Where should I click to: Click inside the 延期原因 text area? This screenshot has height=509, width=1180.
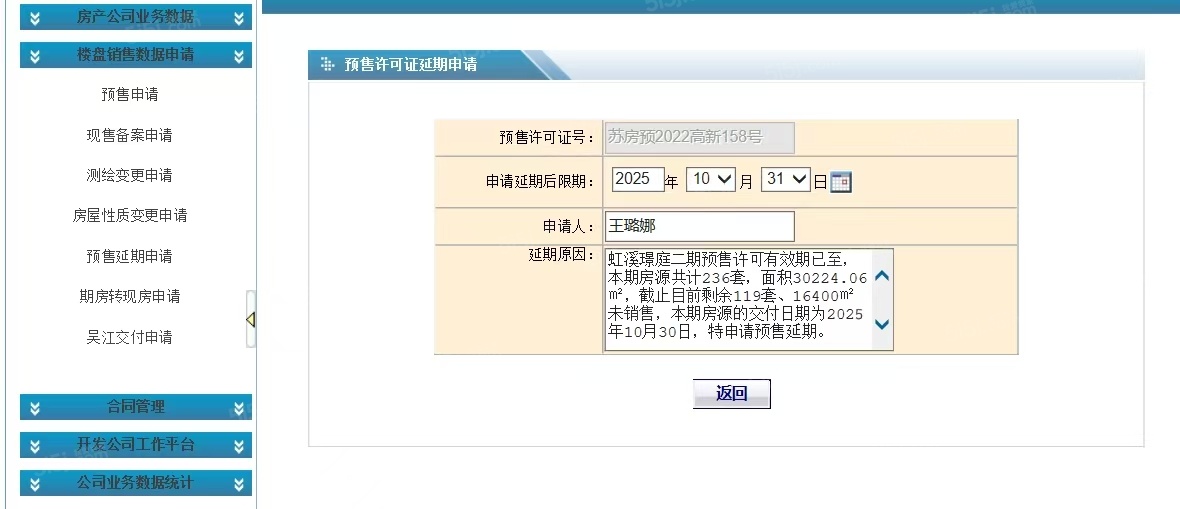(x=749, y=300)
